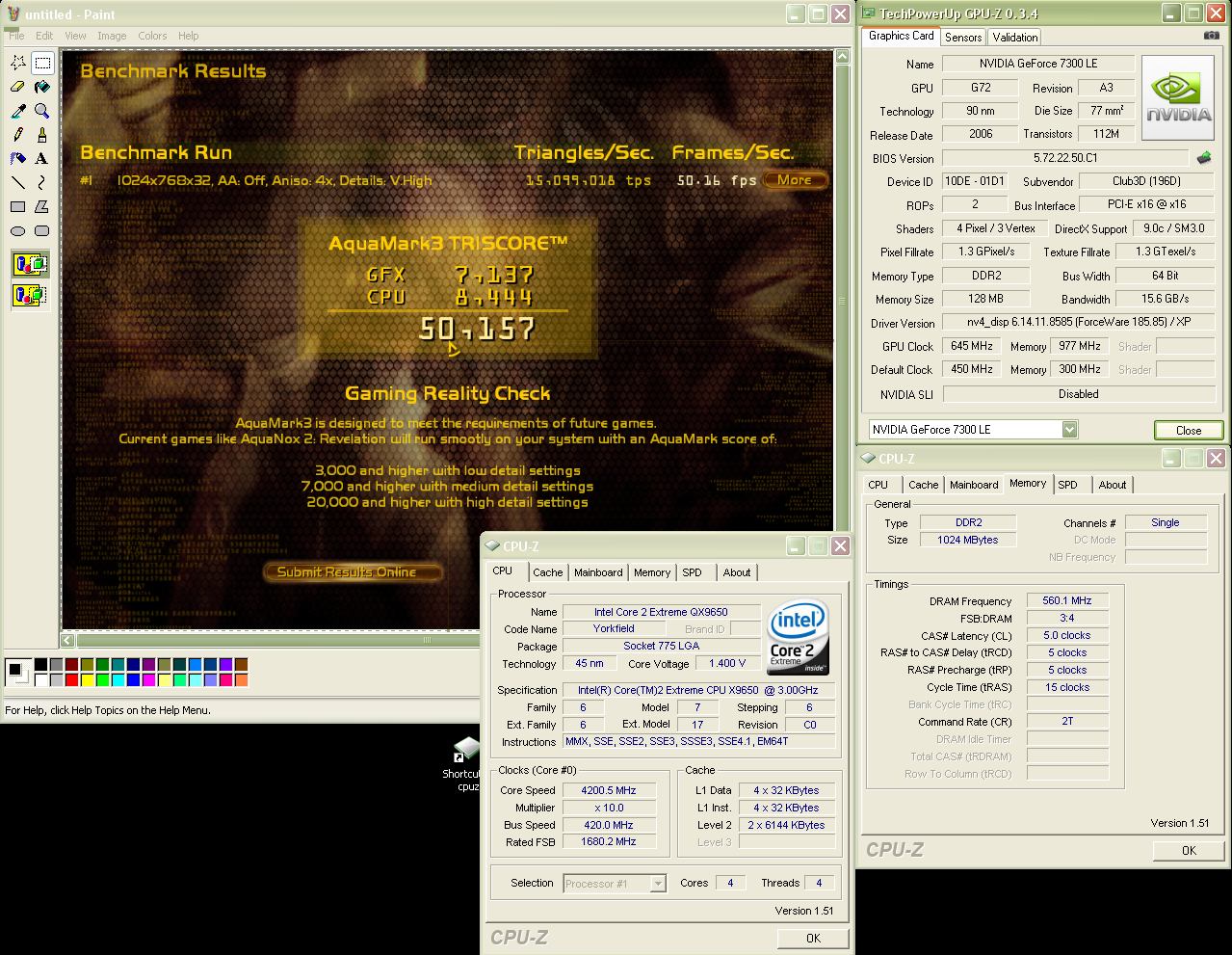Open the Image menu in Paint
This screenshot has width=1232, height=955.
(x=112, y=36)
